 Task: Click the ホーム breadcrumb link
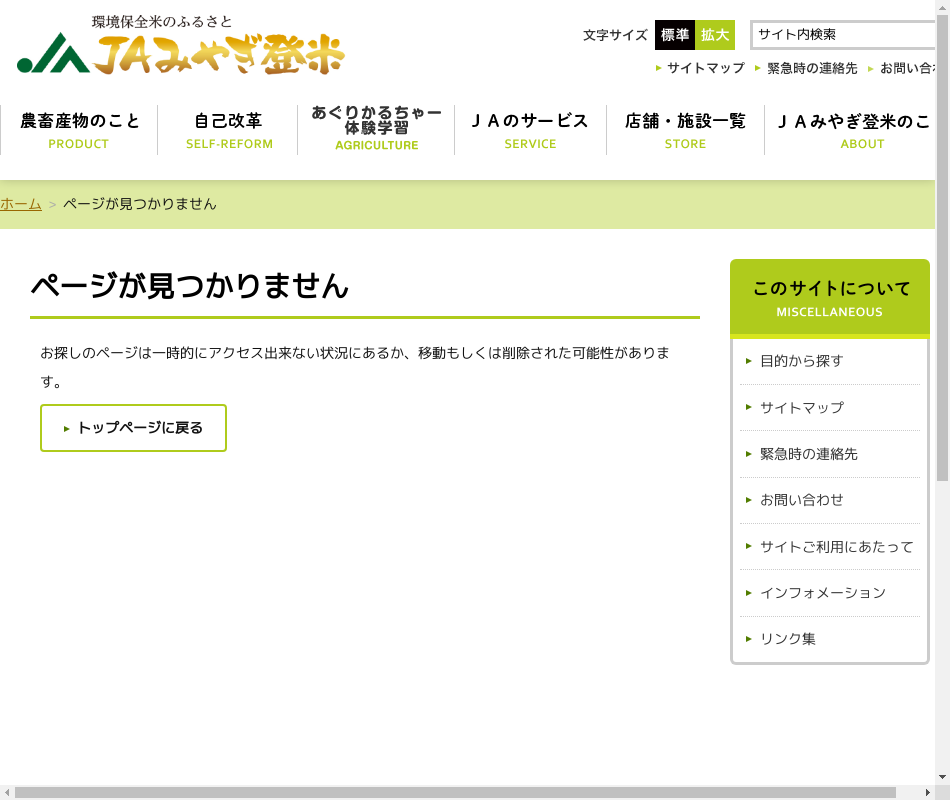[21, 204]
